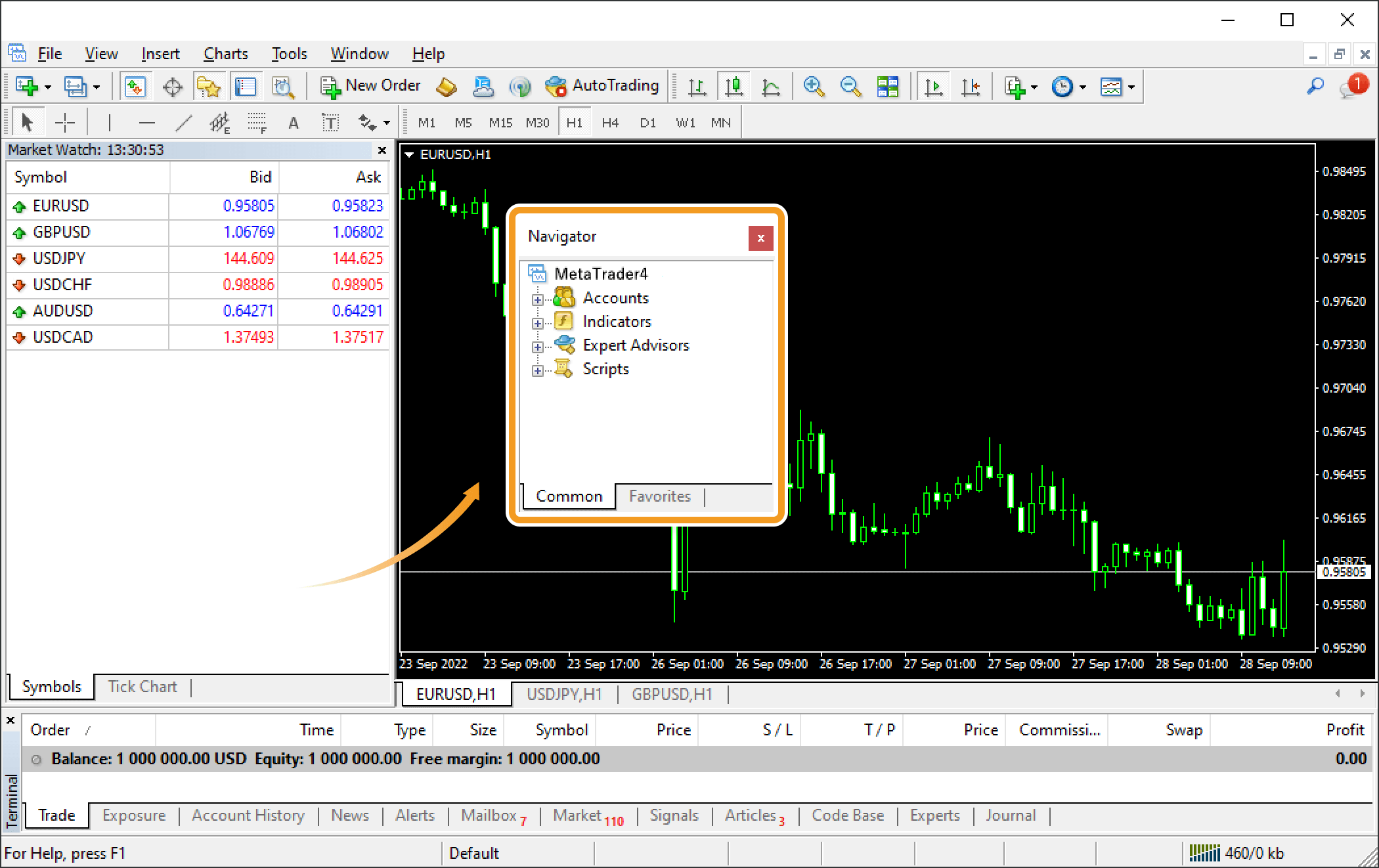The image size is (1379, 868).
Task: Open the search magnifier icon
Action: (1315, 86)
